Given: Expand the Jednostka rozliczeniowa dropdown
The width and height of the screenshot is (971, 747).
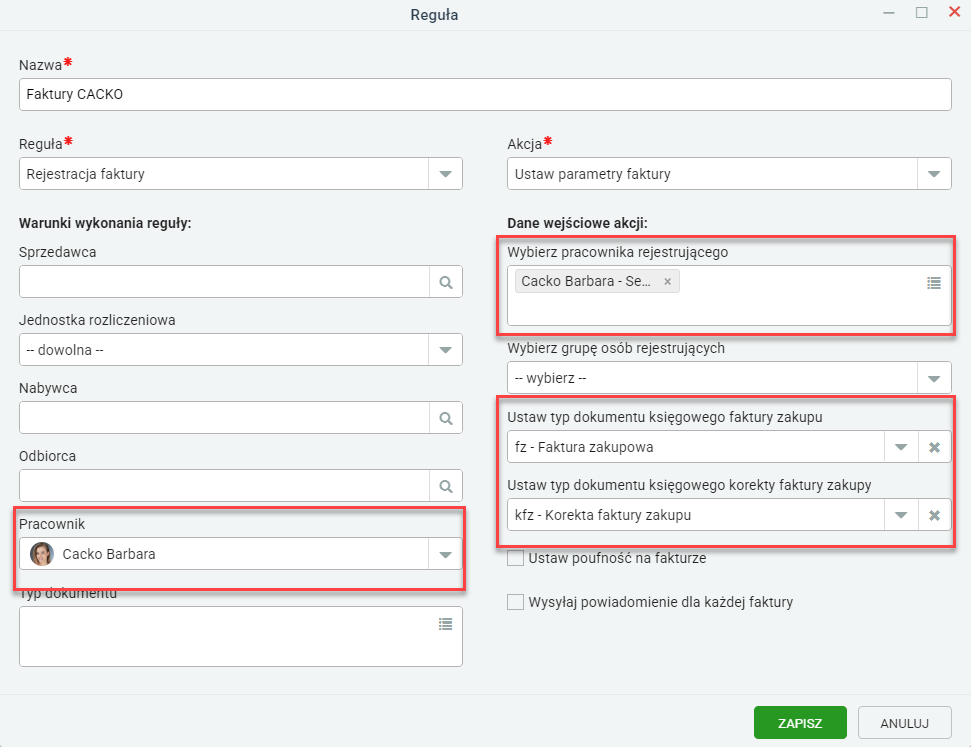Looking at the screenshot, I should tap(445, 350).
